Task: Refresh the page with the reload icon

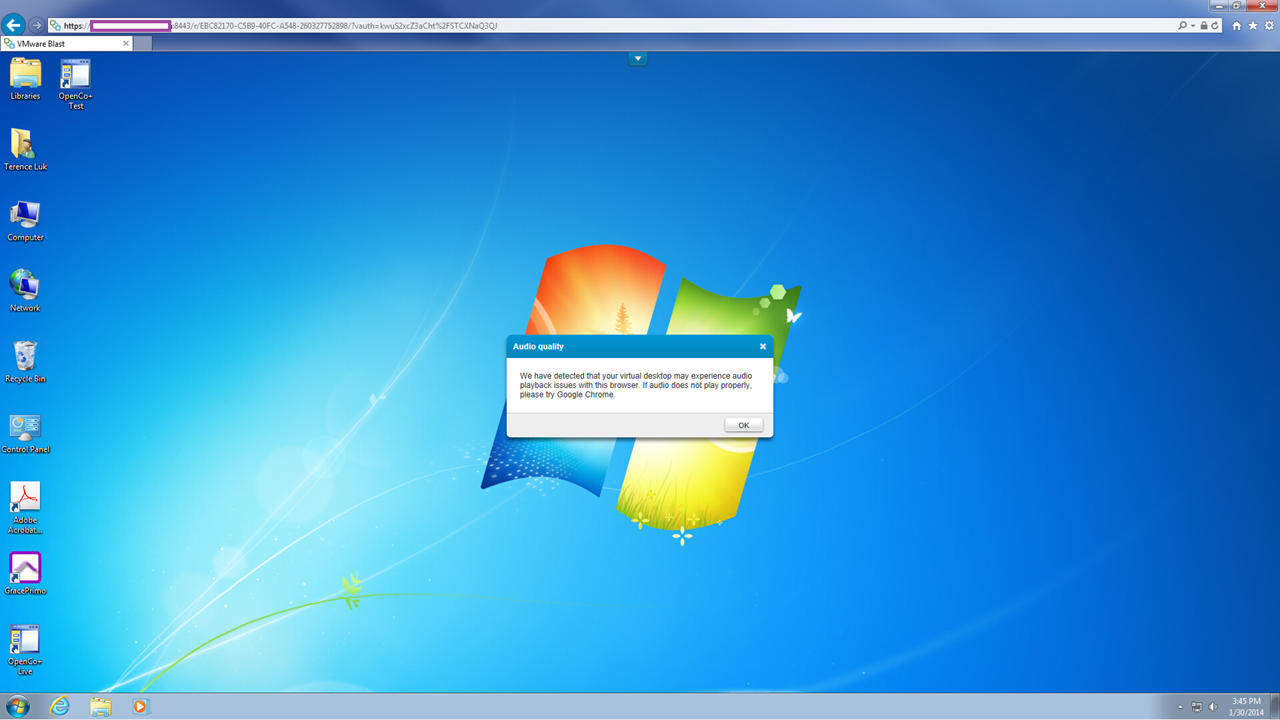Action: tap(1215, 25)
